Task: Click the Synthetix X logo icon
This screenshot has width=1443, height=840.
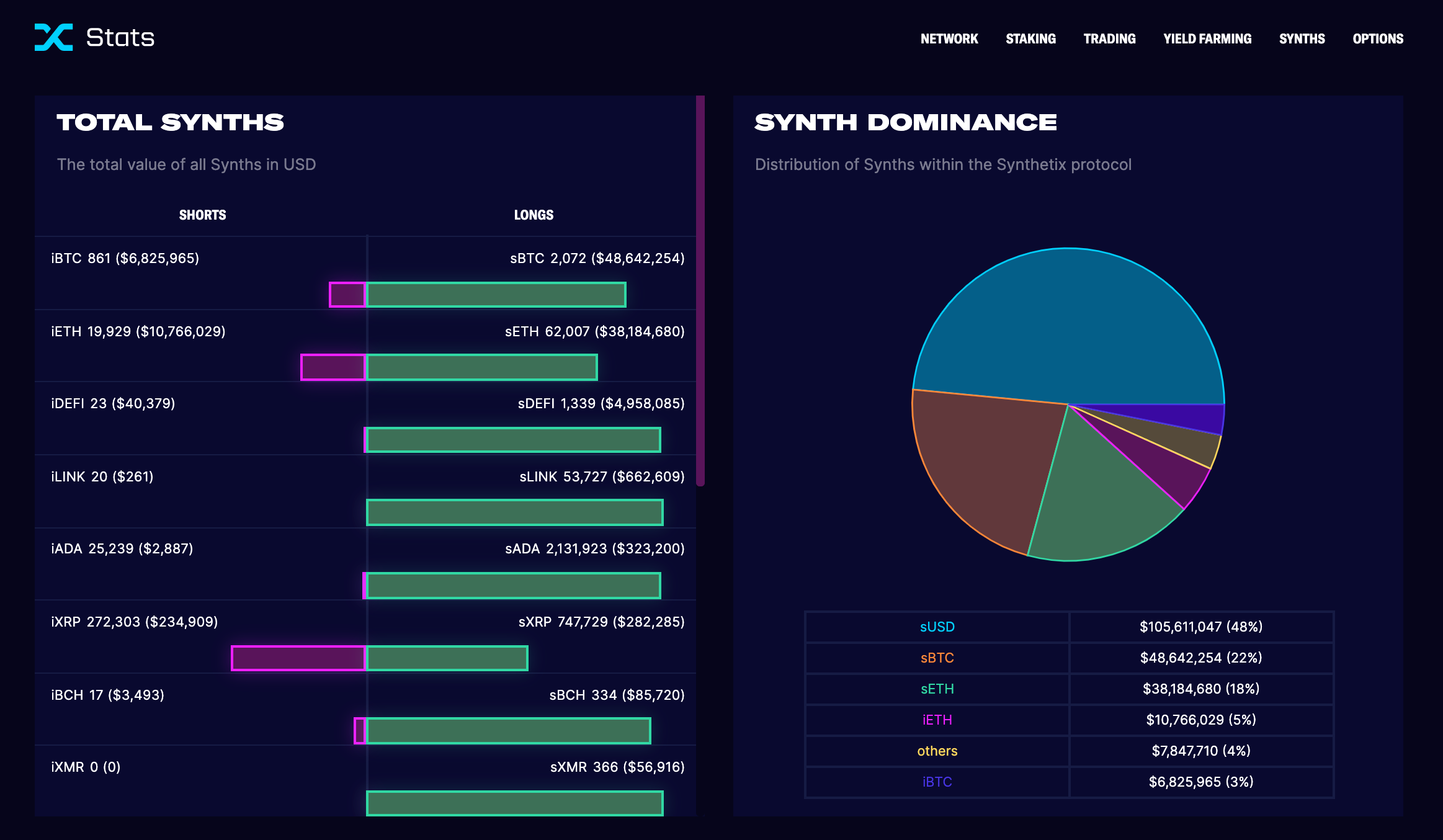Action: click(53, 37)
